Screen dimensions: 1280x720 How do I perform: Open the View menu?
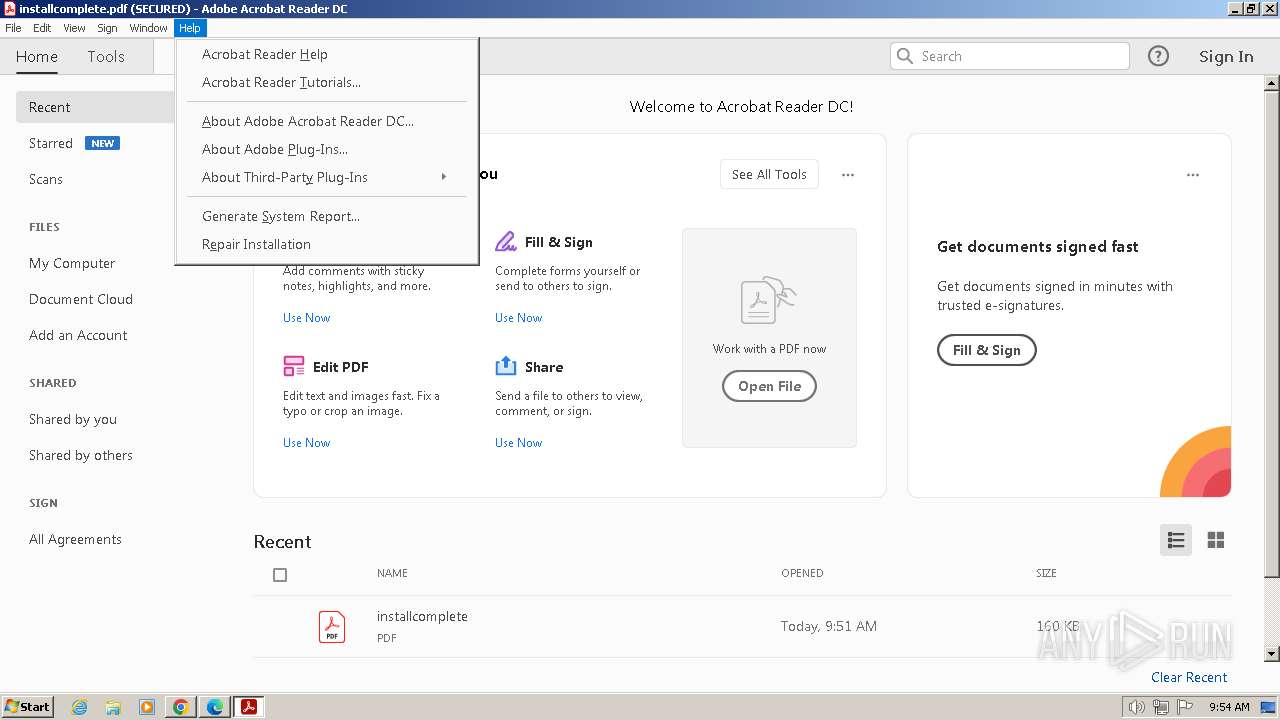click(x=74, y=28)
